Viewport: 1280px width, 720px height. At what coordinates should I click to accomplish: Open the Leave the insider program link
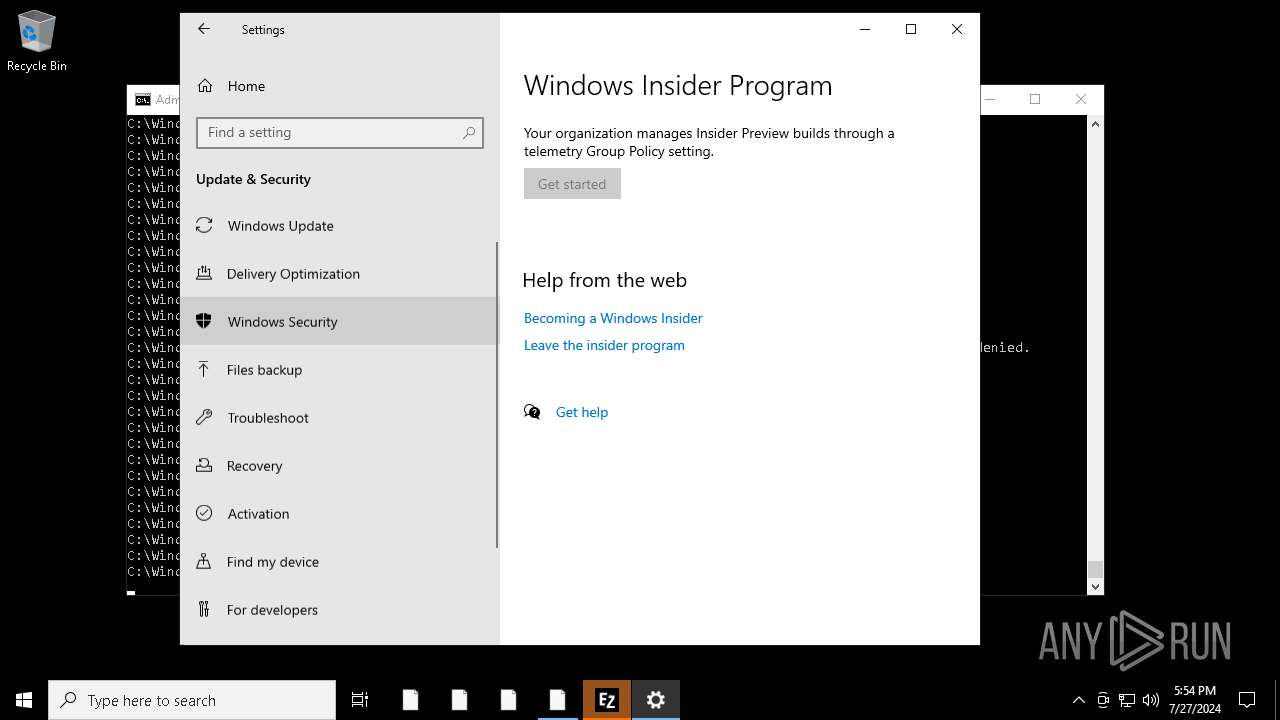coord(604,345)
